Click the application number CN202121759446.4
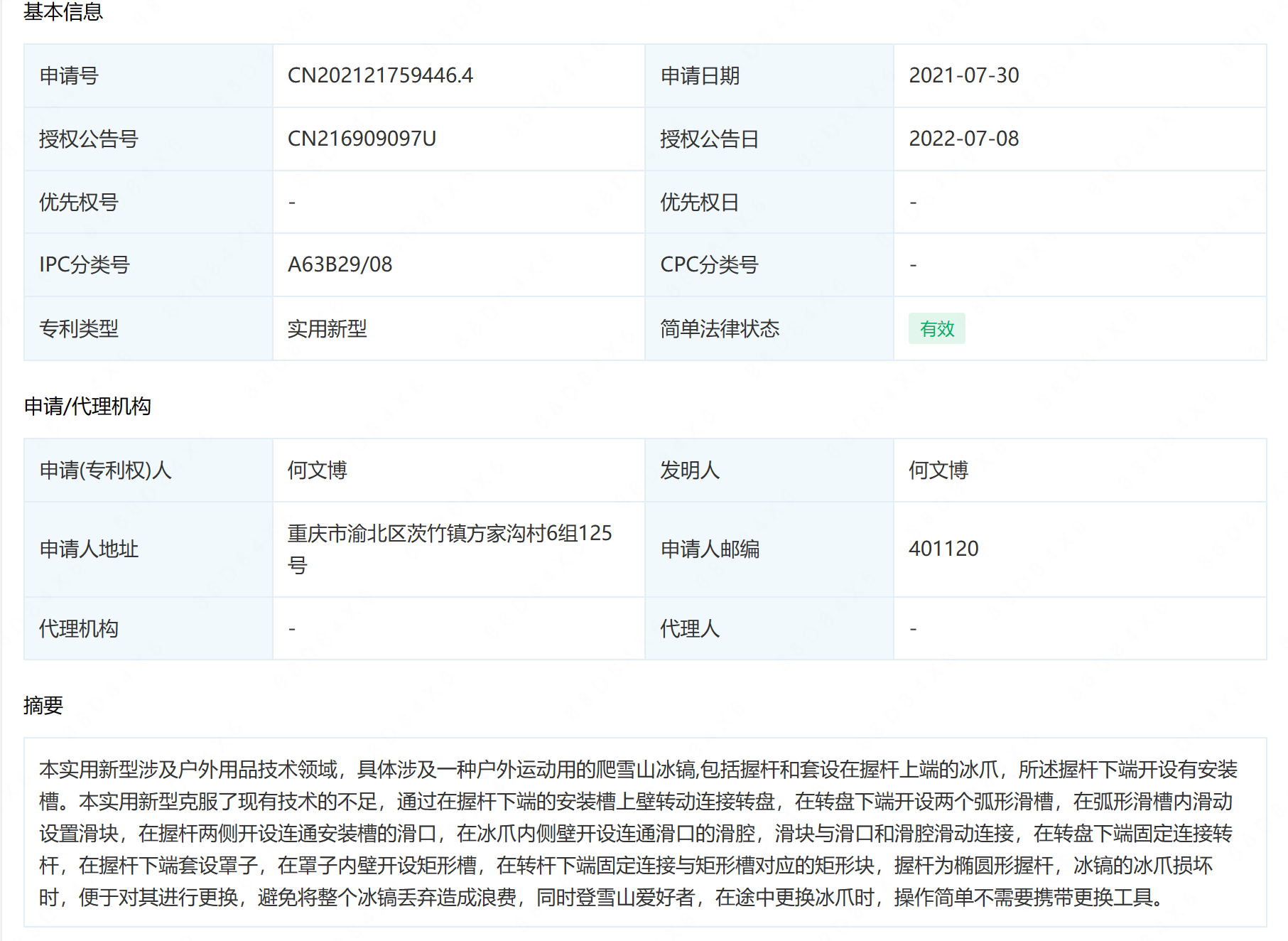This screenshot has height=941, width=1288. [380, 75]
